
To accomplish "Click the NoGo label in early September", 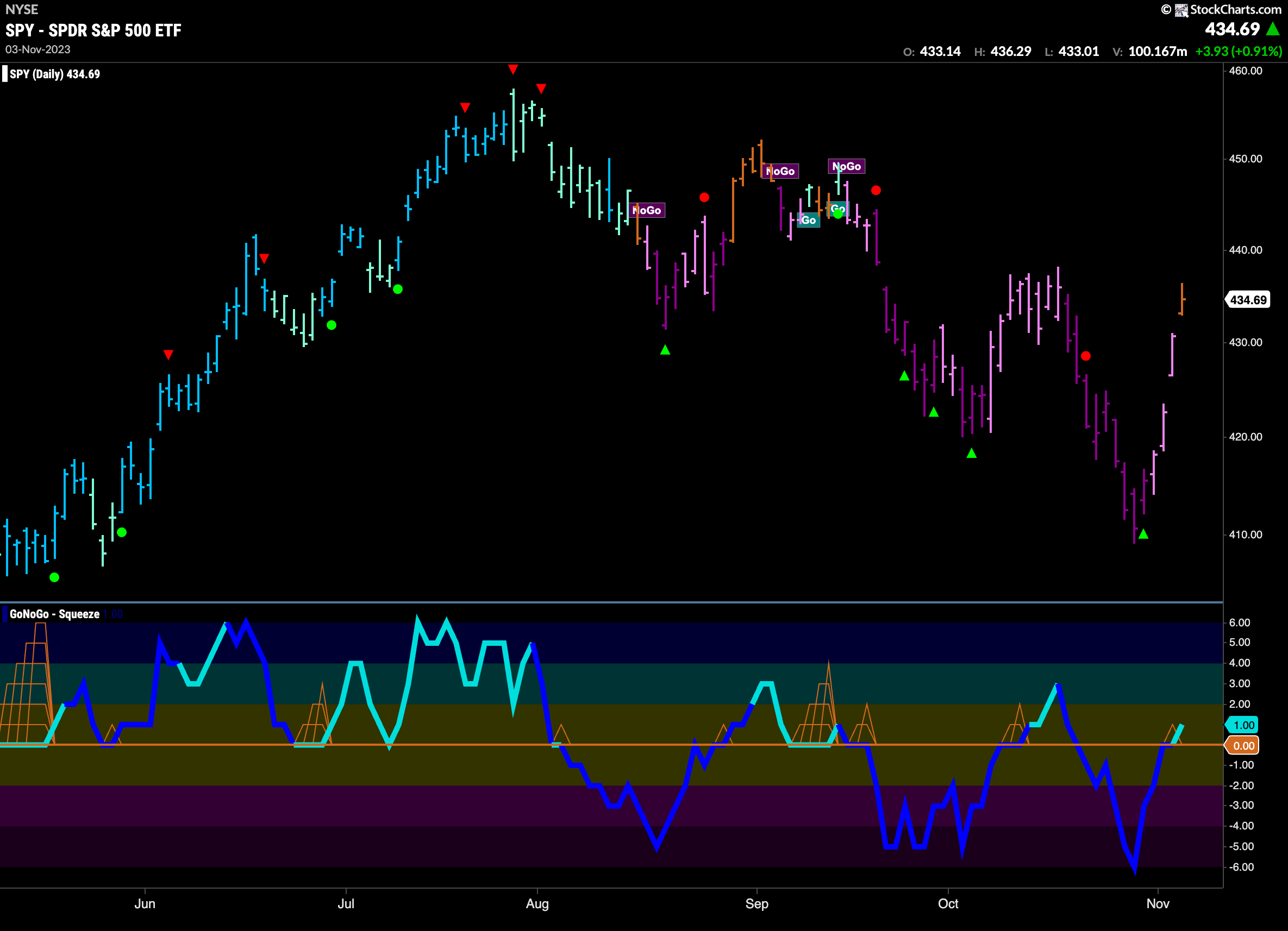I will point(780,171).
